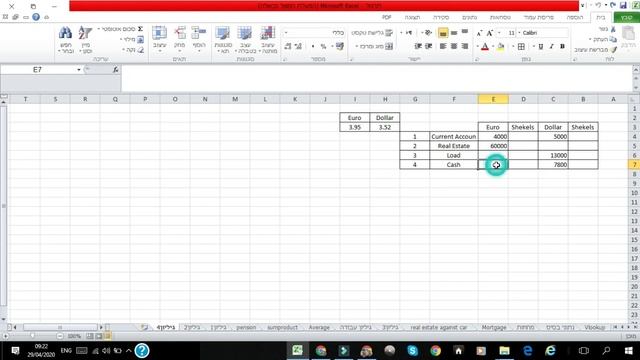Toggle Italic formatting

[x=551, y=47]
